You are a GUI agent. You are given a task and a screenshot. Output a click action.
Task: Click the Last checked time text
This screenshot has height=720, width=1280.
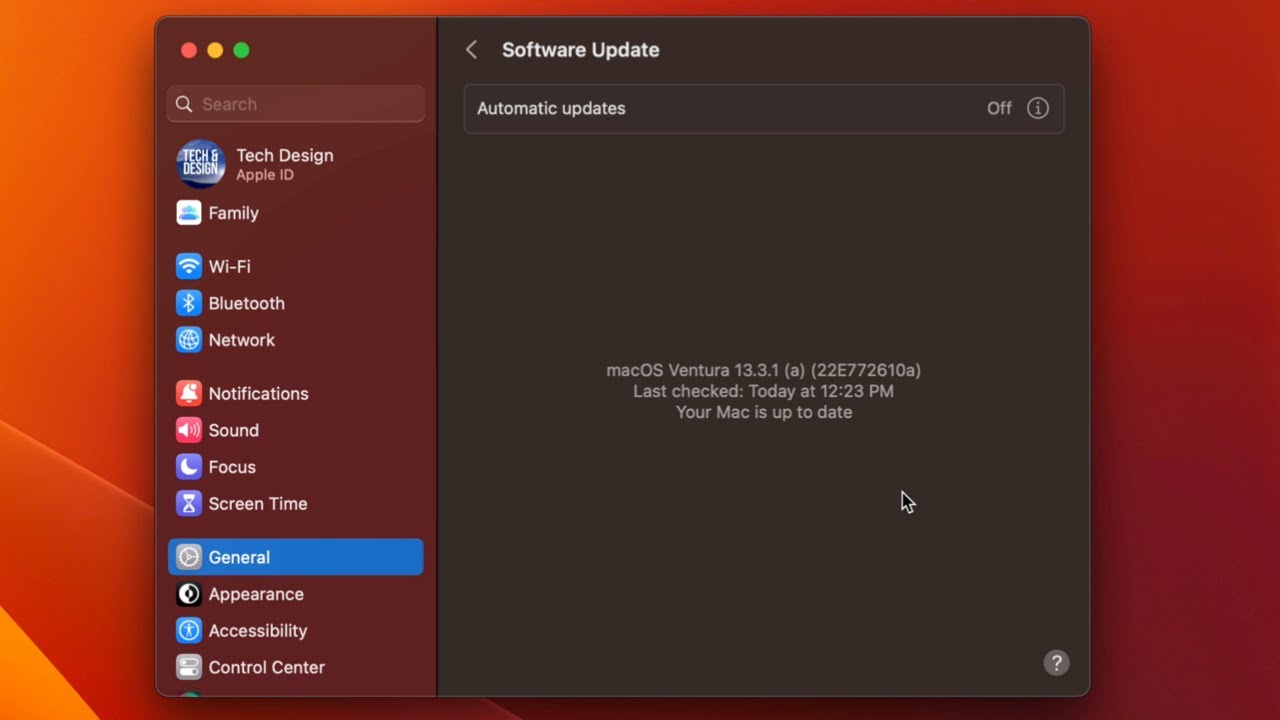coord(763,391)
